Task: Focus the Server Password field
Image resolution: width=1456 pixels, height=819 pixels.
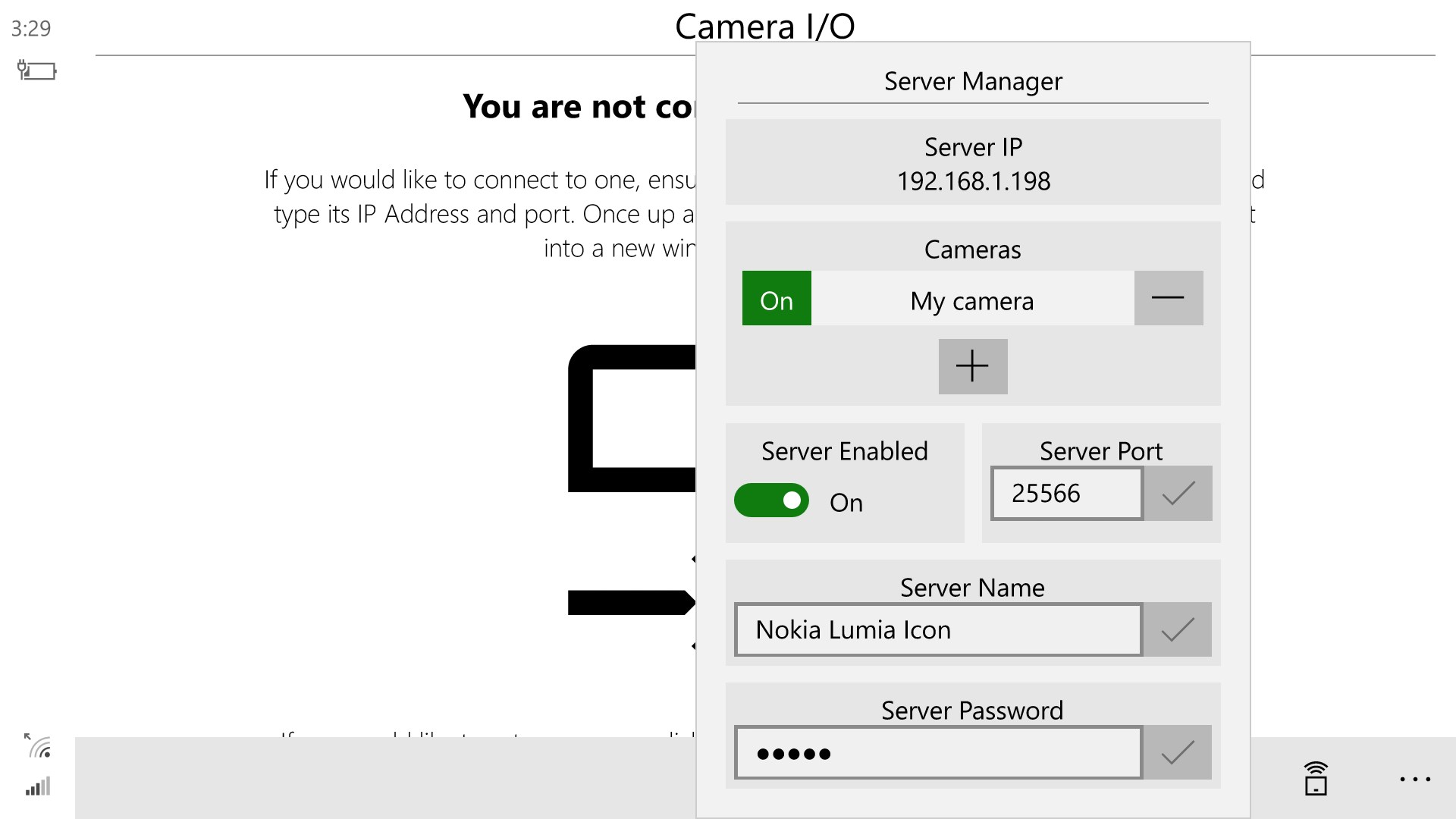Action: click(x=938, y=752)
